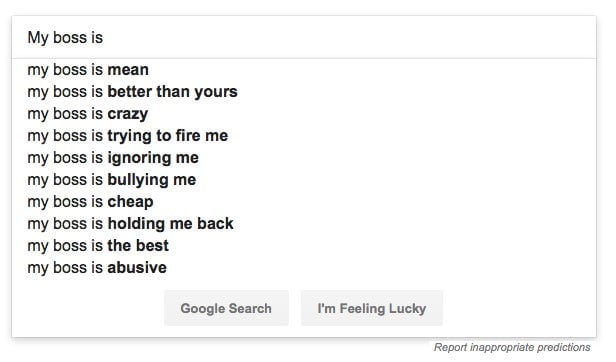
Task: Pick the 'my boss is crazy' suggestion
Action: 304,114
